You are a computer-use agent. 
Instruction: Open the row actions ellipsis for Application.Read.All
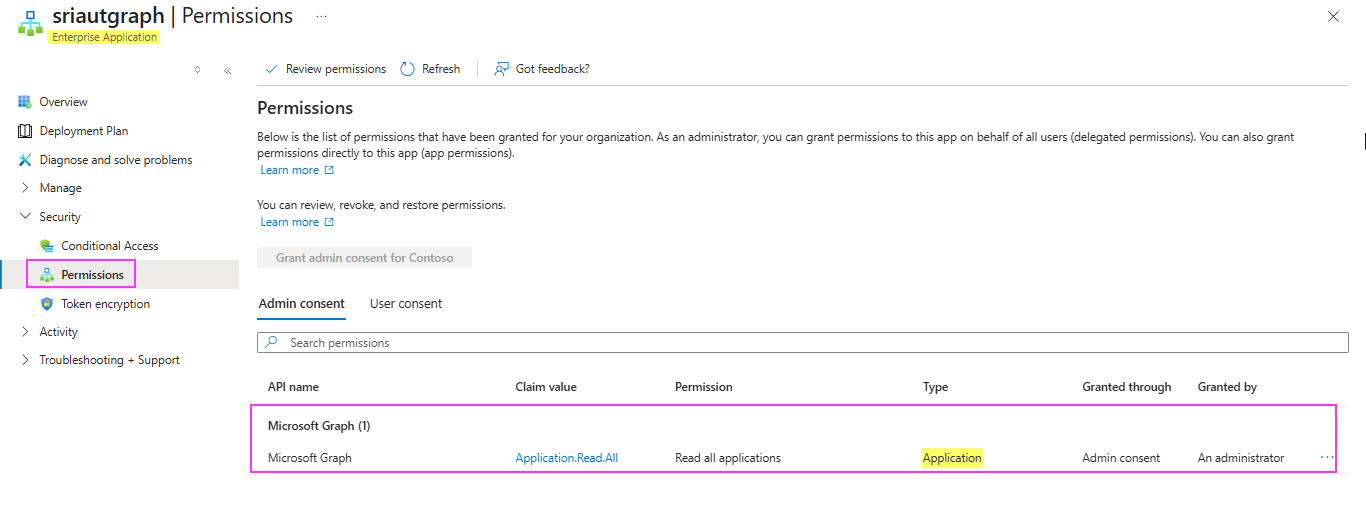coord(1327,457)
